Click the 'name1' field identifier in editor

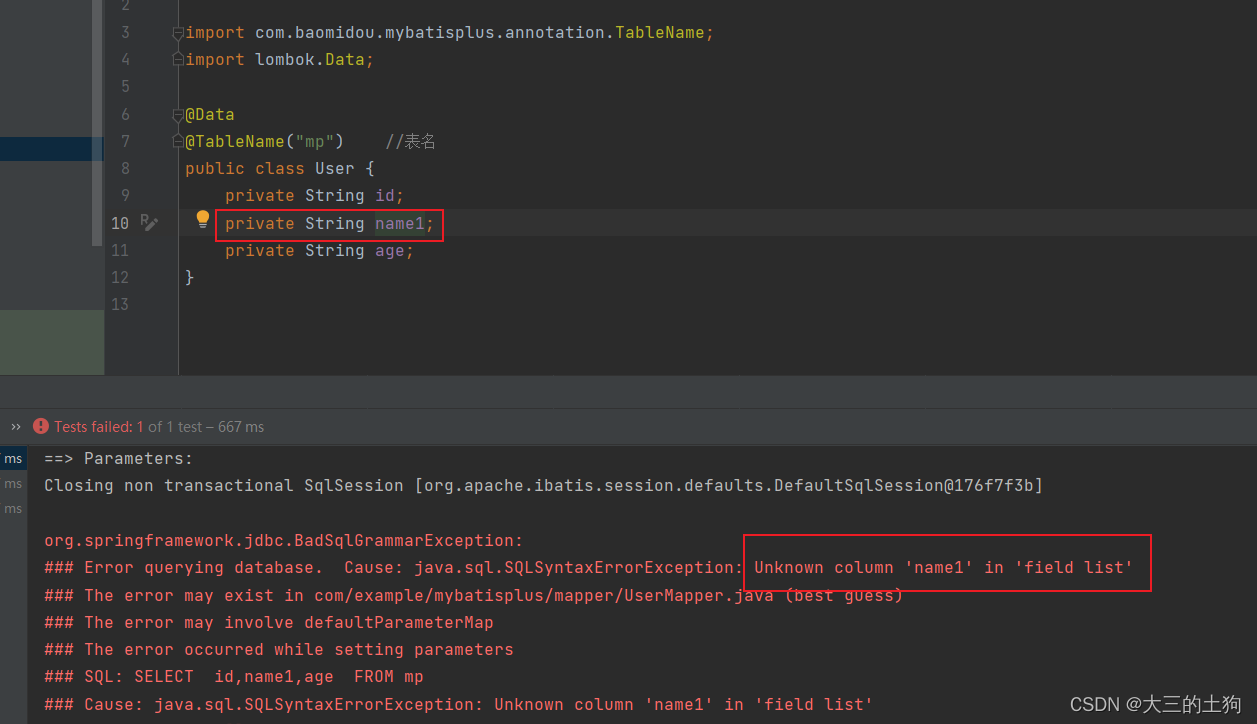(x=400, y=223)
